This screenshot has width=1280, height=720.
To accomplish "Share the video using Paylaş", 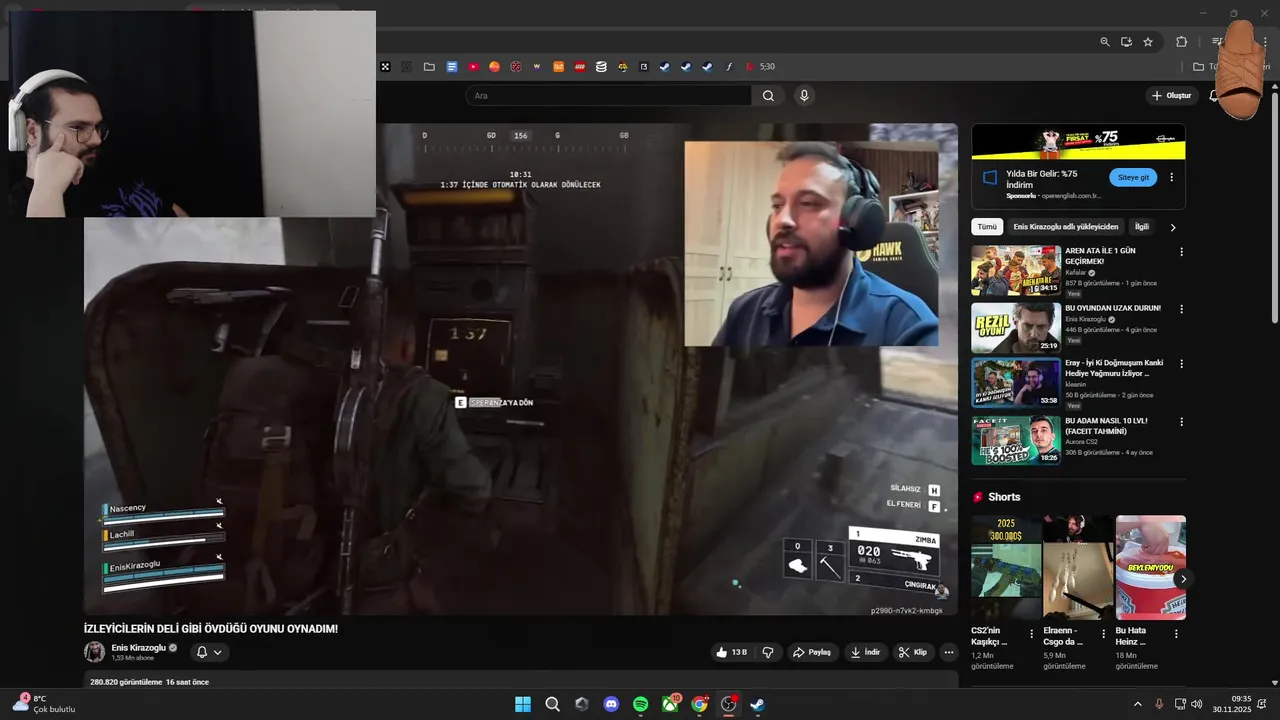I will click(812, 652).
